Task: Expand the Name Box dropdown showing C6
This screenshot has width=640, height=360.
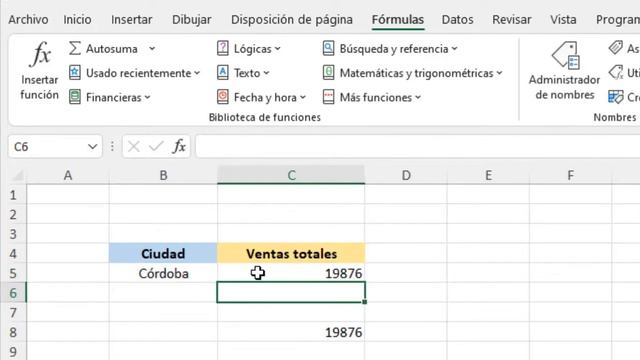Action: (92, 147)
